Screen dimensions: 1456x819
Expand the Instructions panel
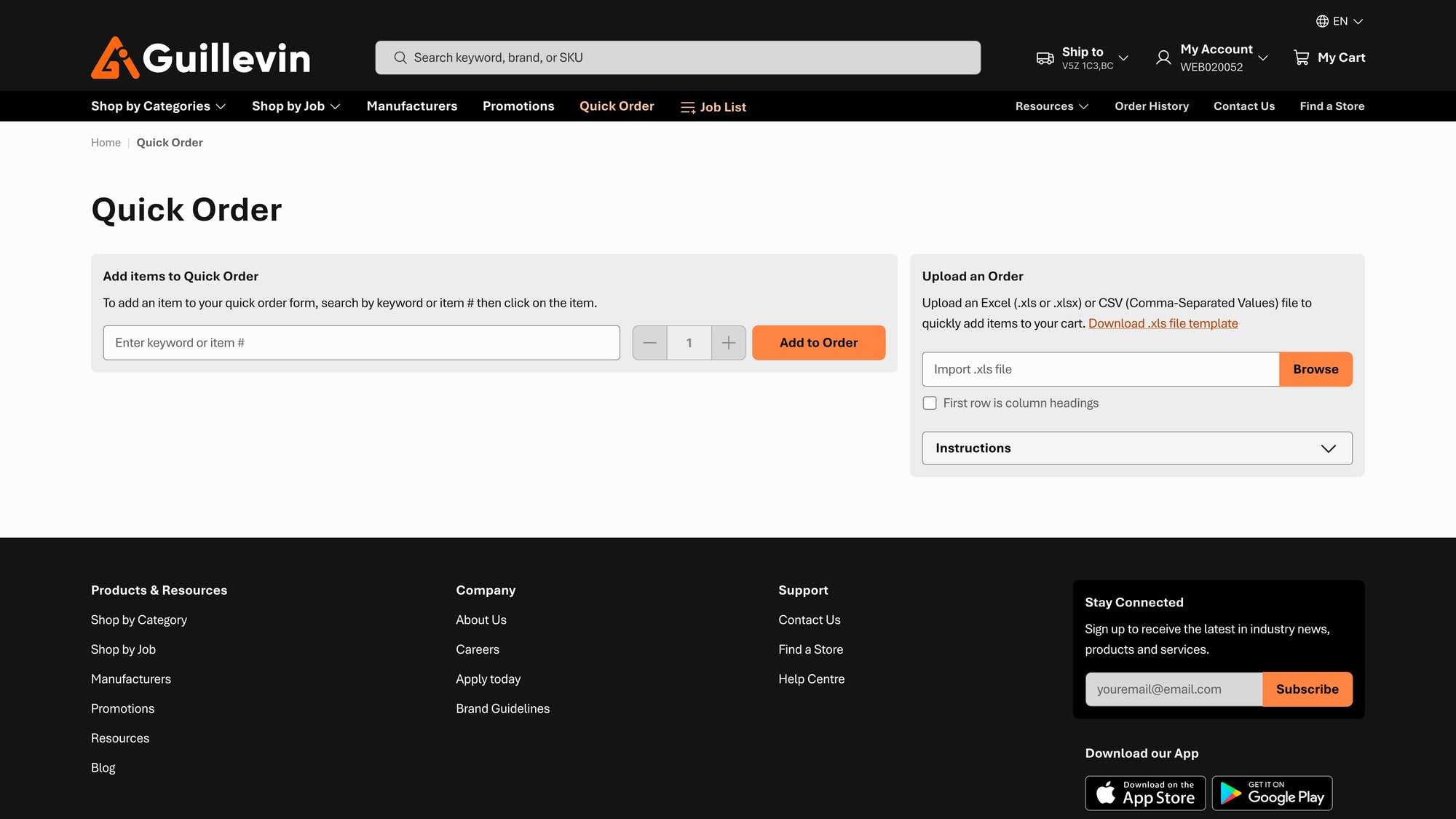point(1136,448)
